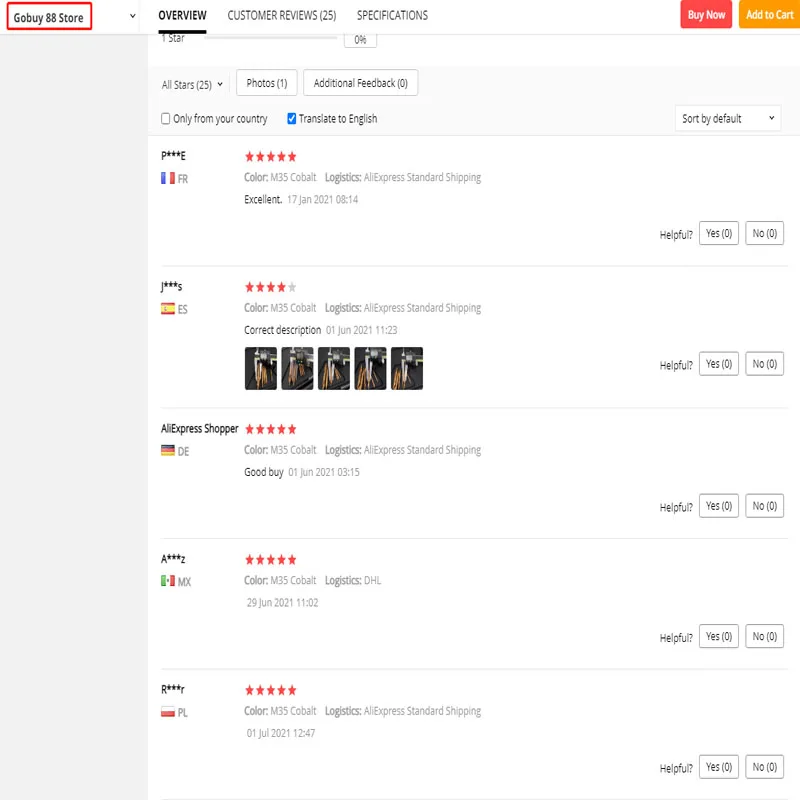The height and width of the screenshot is (800, 800).
Task: Switch to Customer Reviews (25) tab
Action: [281, 15]
